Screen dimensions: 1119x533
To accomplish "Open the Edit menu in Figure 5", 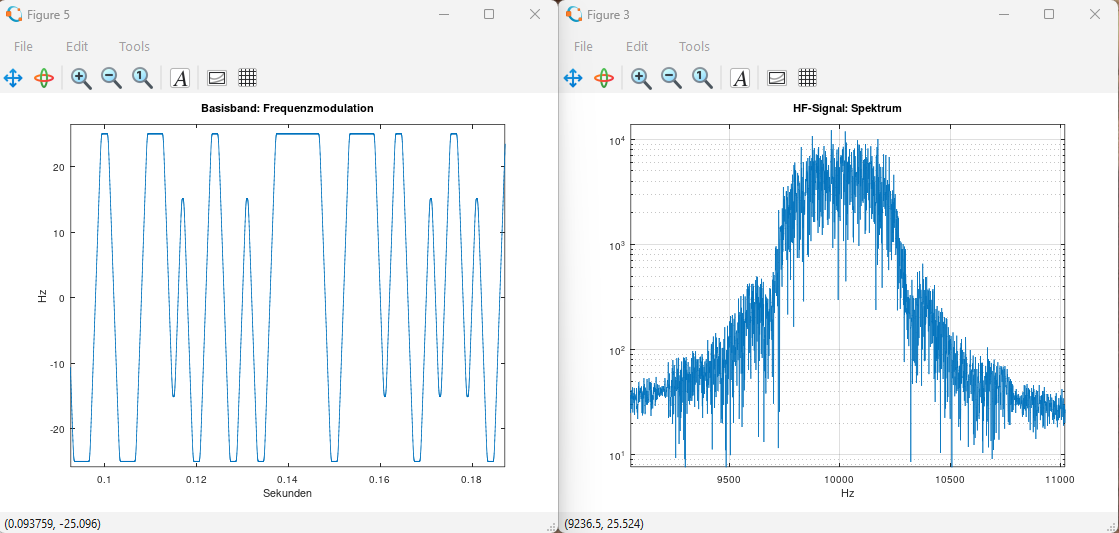I will pyautogui.click(x=77, y=46).
